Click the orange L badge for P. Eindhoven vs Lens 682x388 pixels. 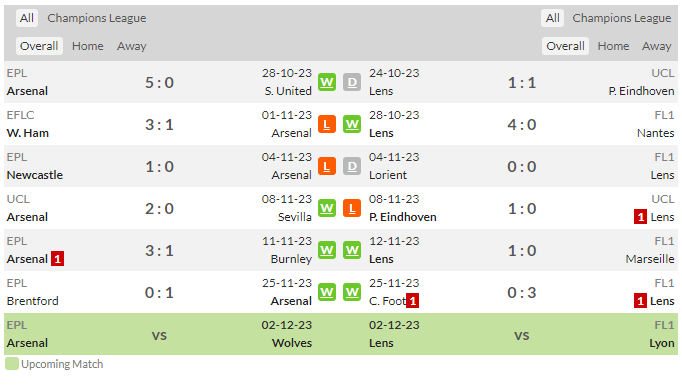point(352,208)
